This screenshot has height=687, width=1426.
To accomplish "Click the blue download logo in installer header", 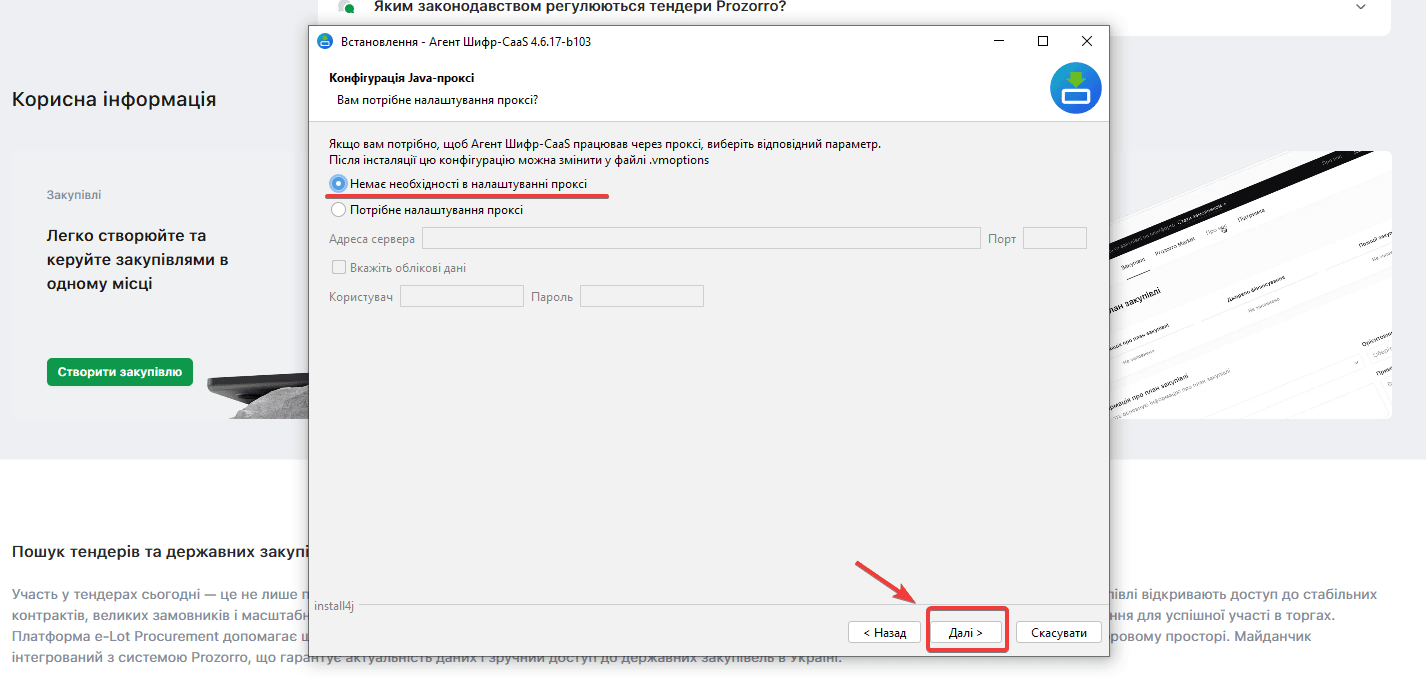I will click(x=1075, y=88).
